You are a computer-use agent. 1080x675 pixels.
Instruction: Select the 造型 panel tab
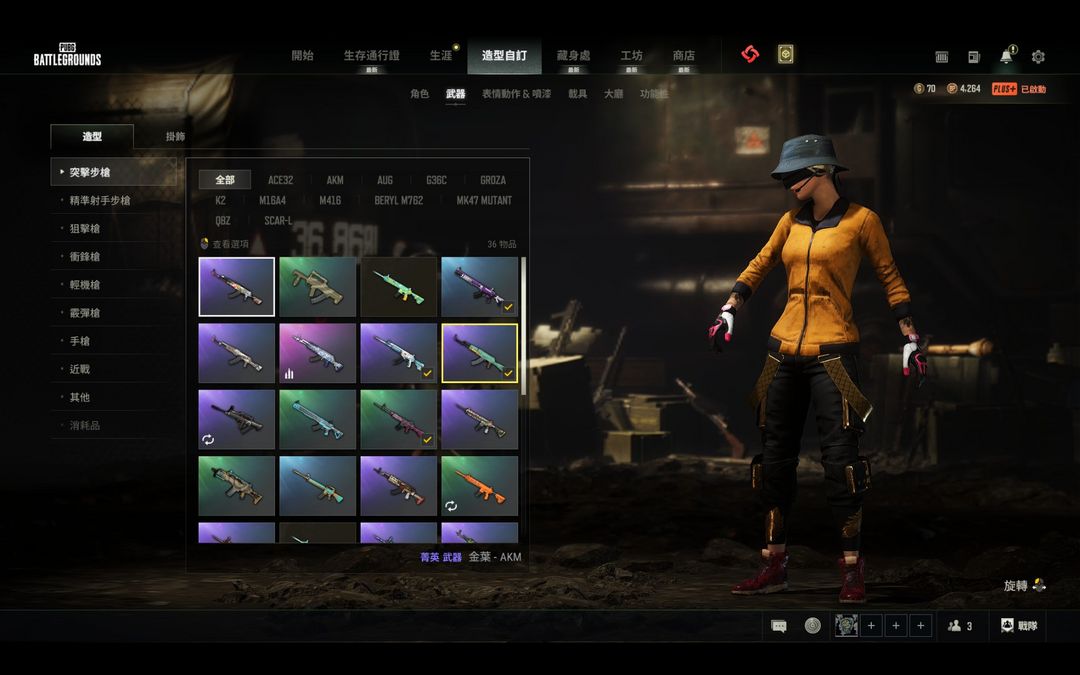92,136
